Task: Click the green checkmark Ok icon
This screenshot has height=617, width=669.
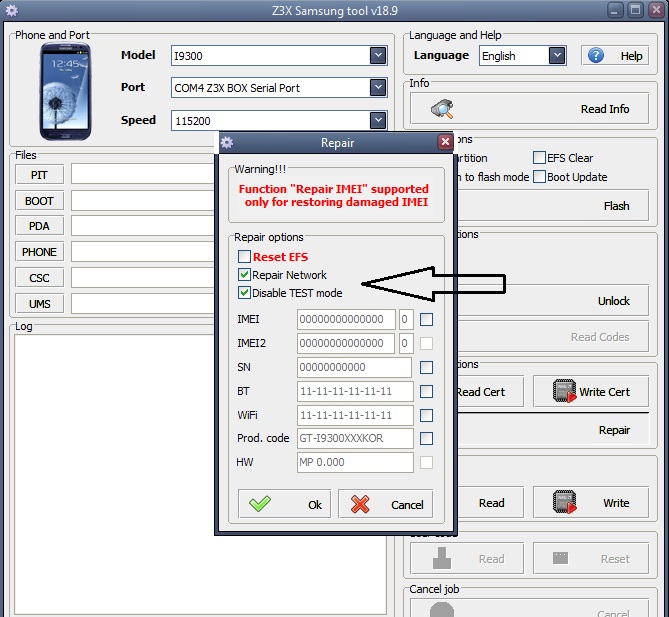Action: [260, 504]
